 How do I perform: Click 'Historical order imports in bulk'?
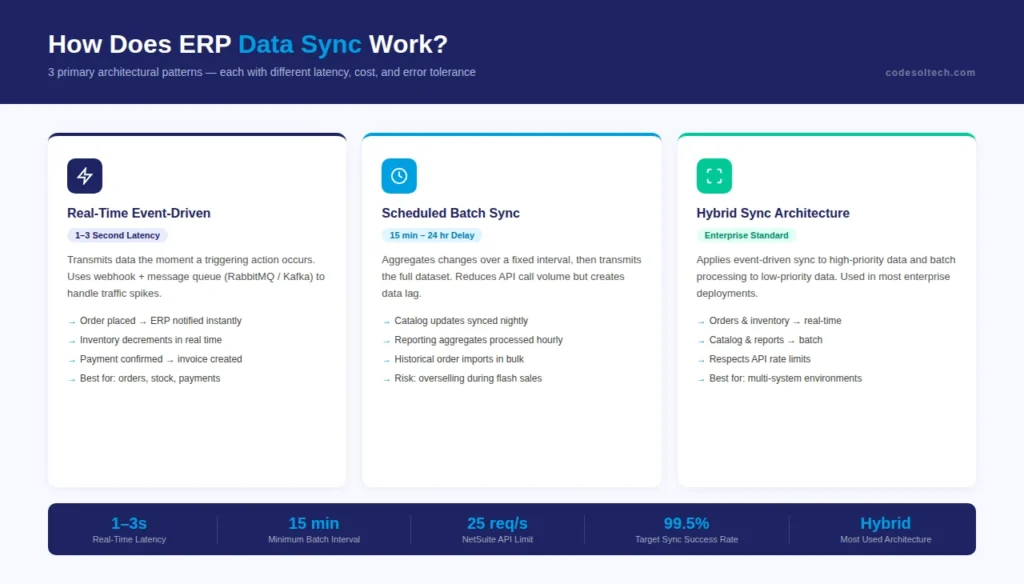[x=458, y=359]
